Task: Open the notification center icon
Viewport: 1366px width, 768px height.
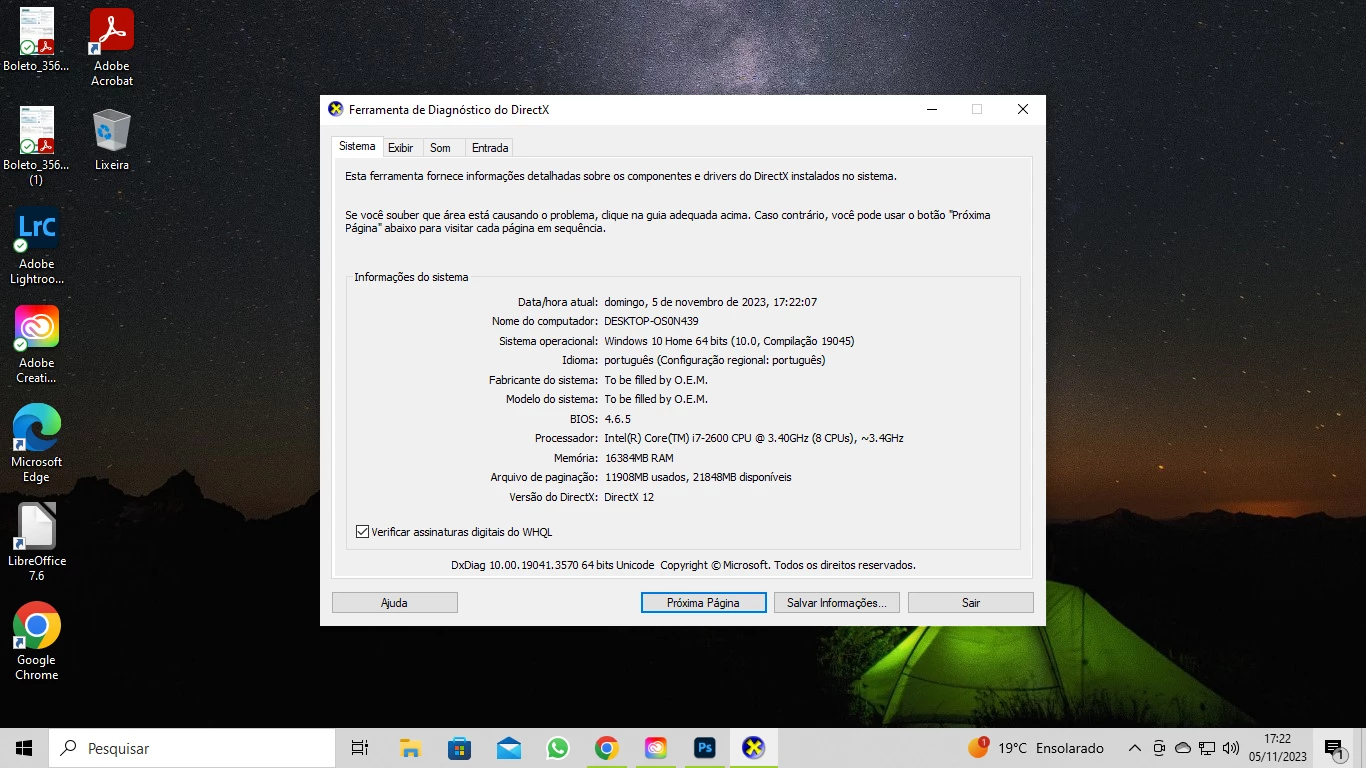Action: tap(1335, 748)
